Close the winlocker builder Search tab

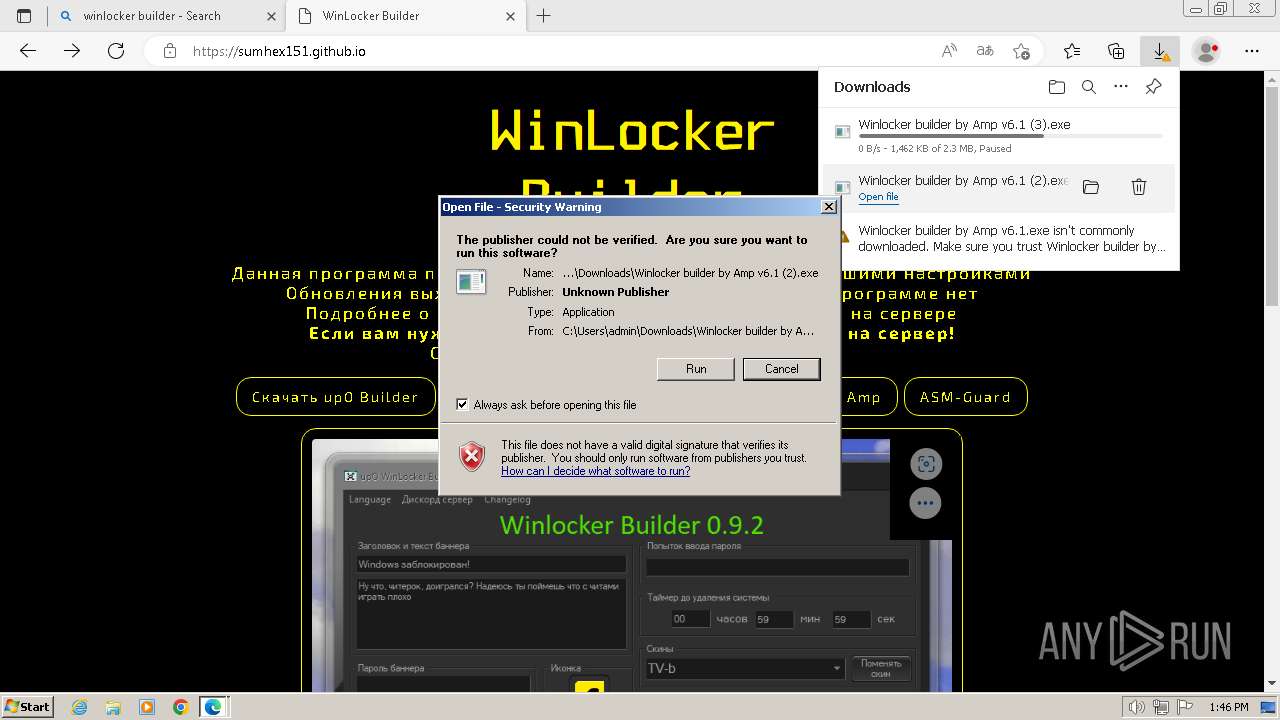pyautogui.click(x=271, y=16)
